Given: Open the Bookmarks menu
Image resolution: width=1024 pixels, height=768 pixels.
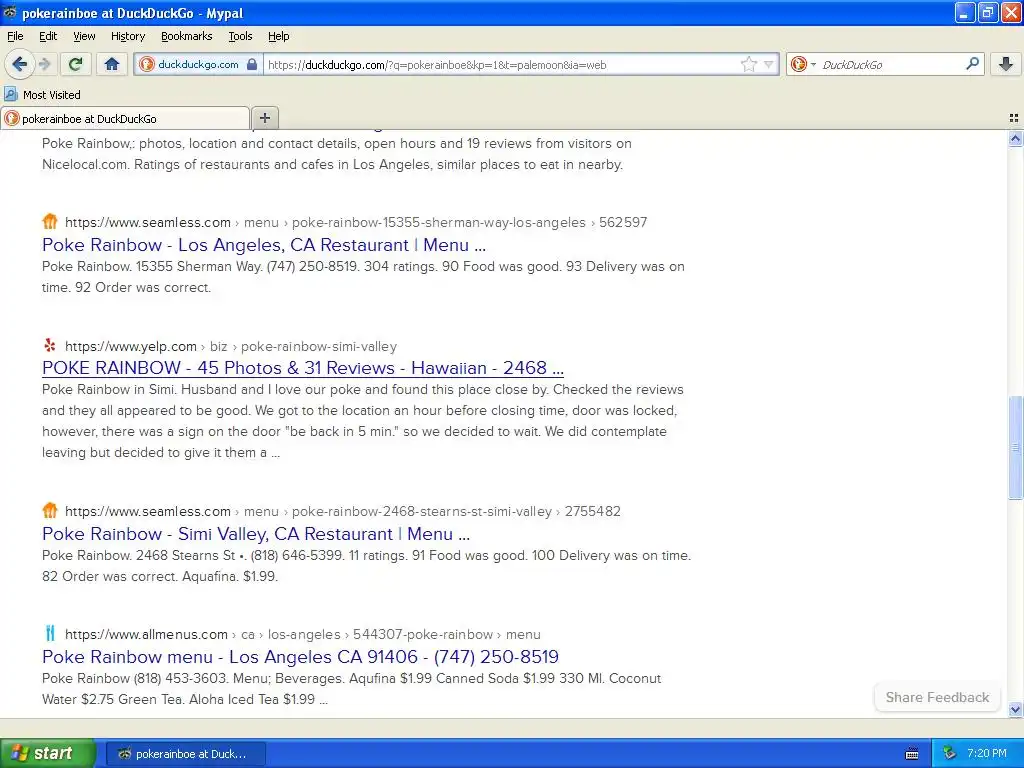Looking at the screenshot, I should [186, 36].
